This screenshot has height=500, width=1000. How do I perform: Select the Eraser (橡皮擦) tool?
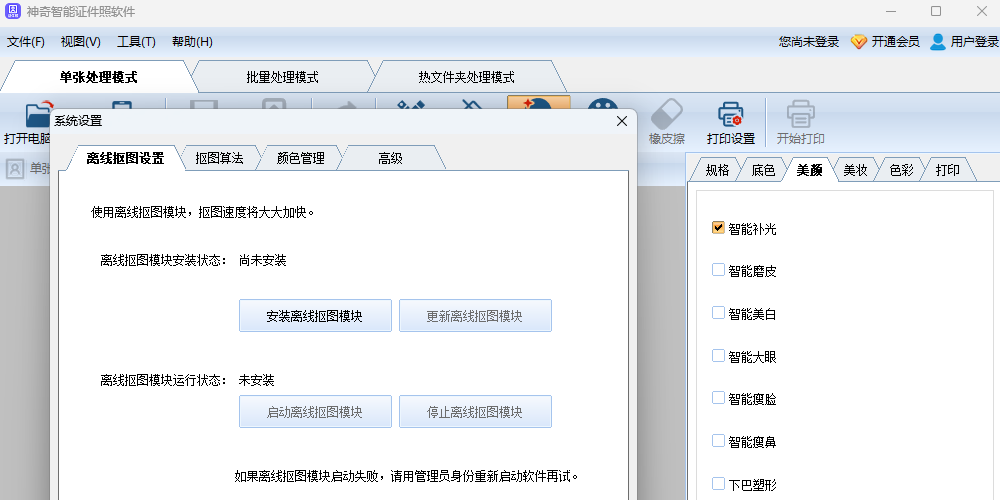tap(666, 115)
